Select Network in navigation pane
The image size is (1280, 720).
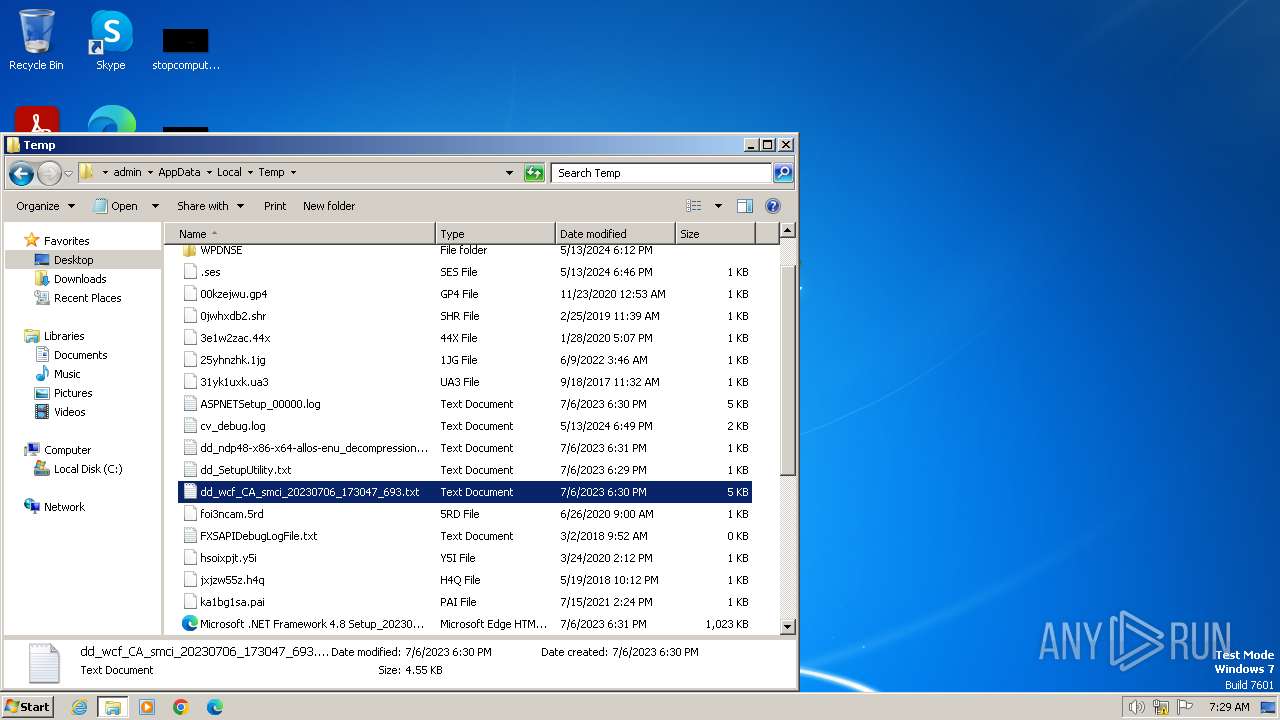click(x=64, y=507)
